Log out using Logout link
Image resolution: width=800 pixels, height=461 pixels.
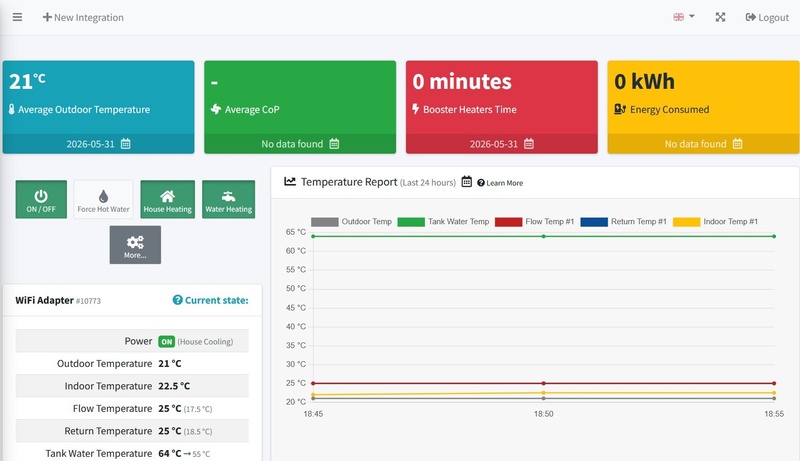[x=767, y=17]
